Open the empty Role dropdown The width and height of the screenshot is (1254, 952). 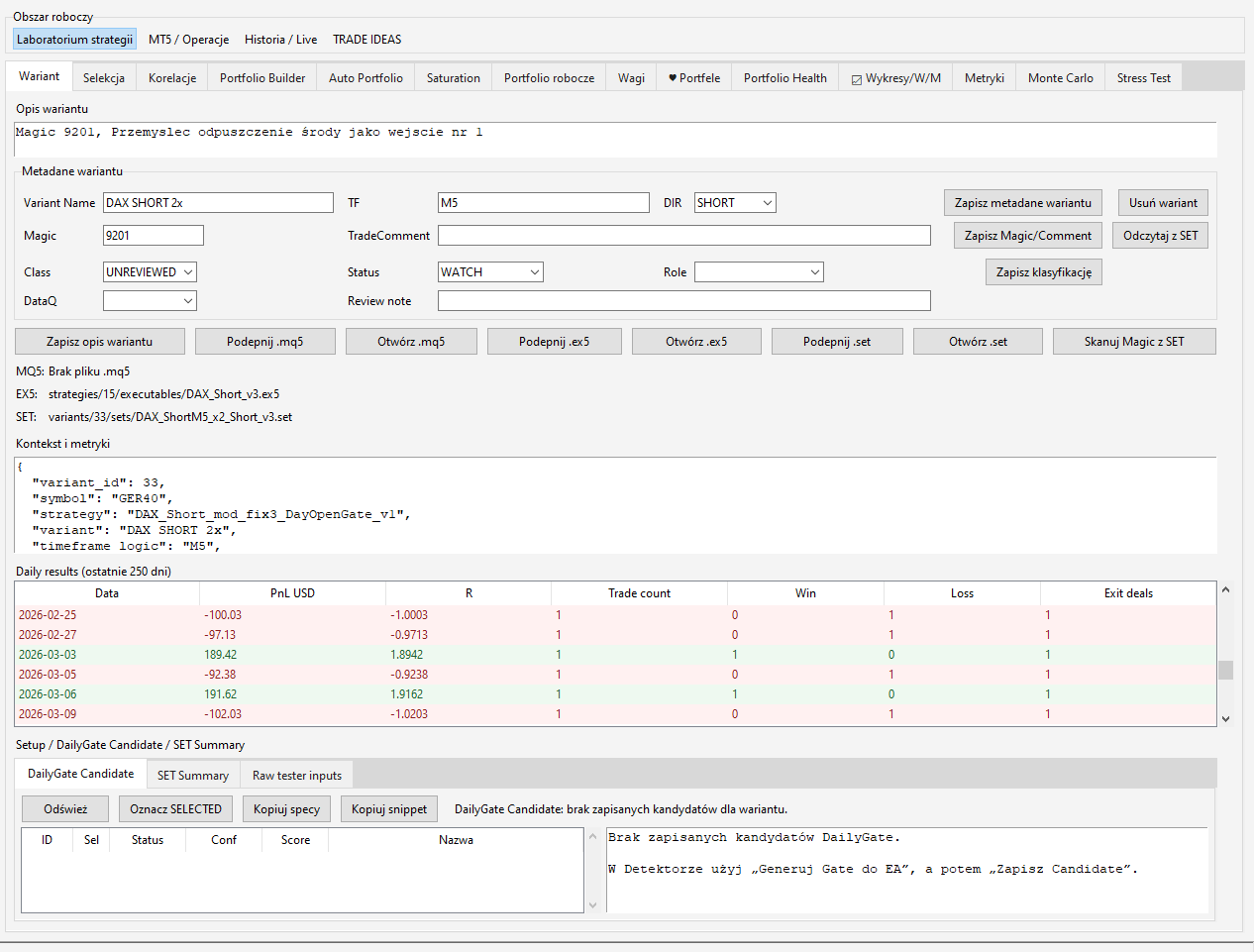[x=759, y=272]
